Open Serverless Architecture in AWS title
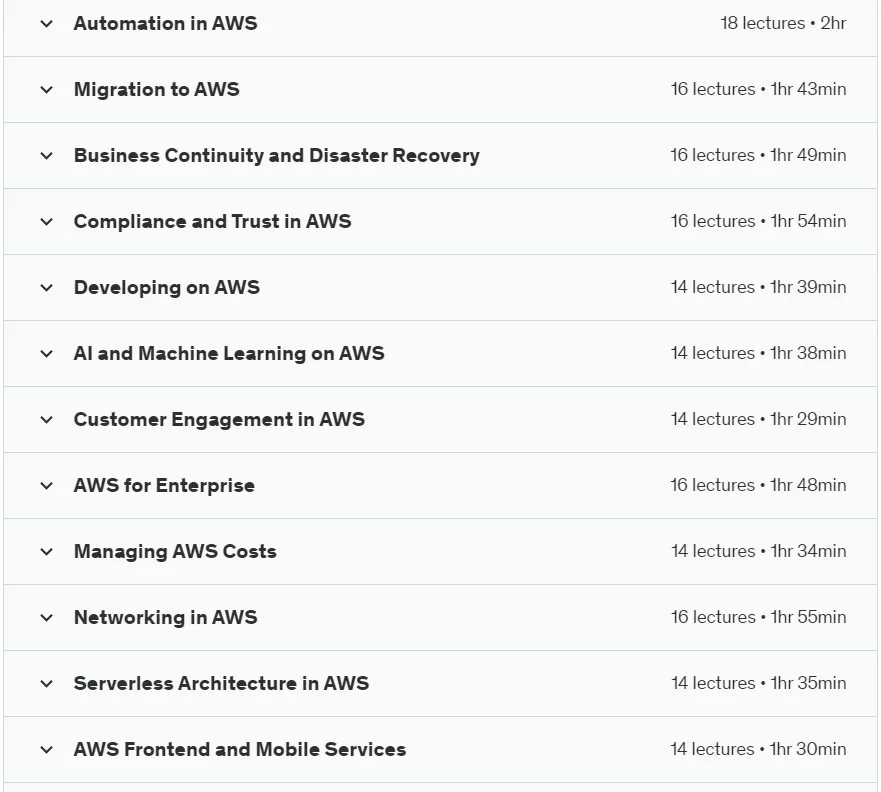Screen dimensions: 881x792 click(x=221, y=684)
